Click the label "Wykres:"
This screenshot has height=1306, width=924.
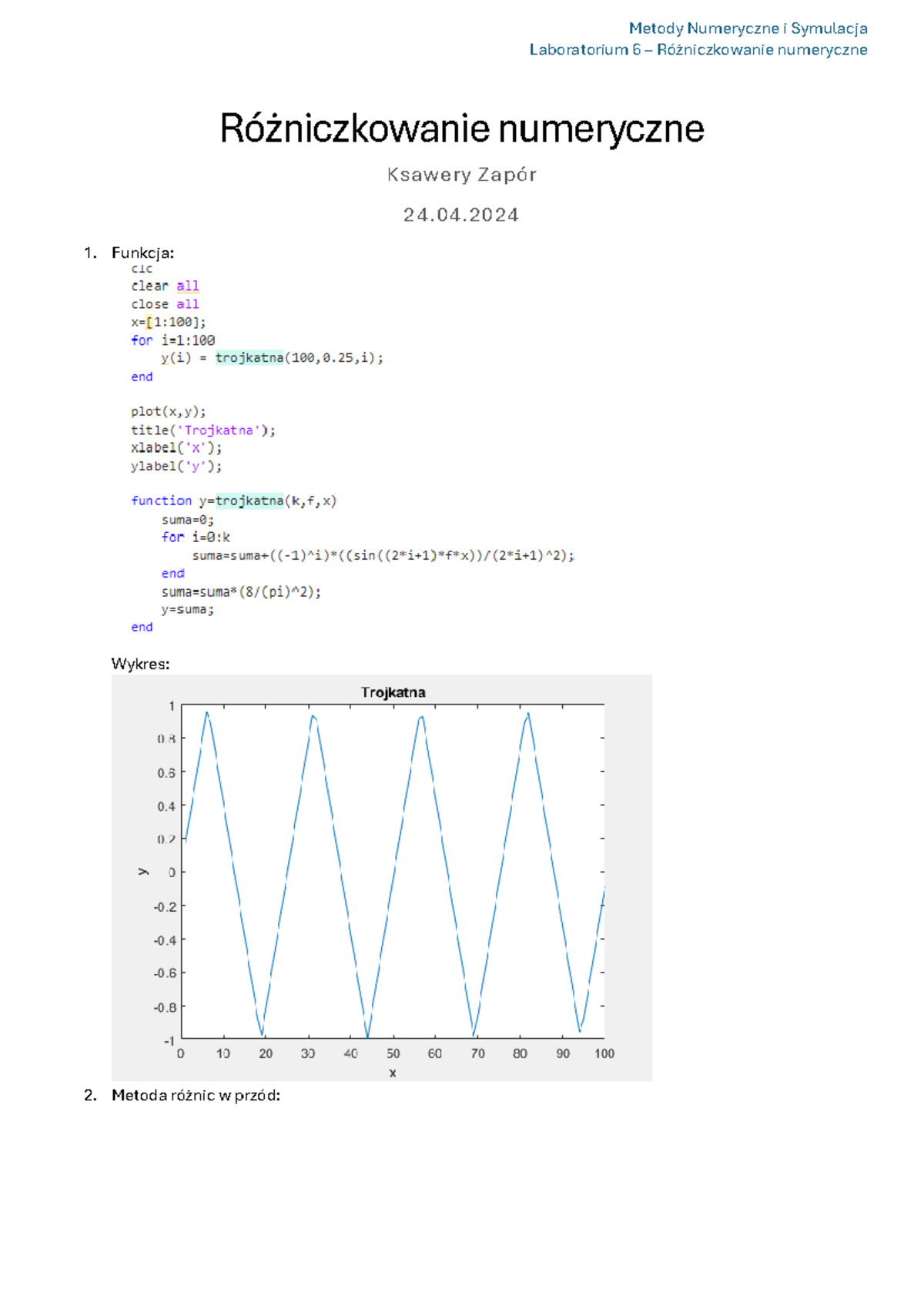140,664
